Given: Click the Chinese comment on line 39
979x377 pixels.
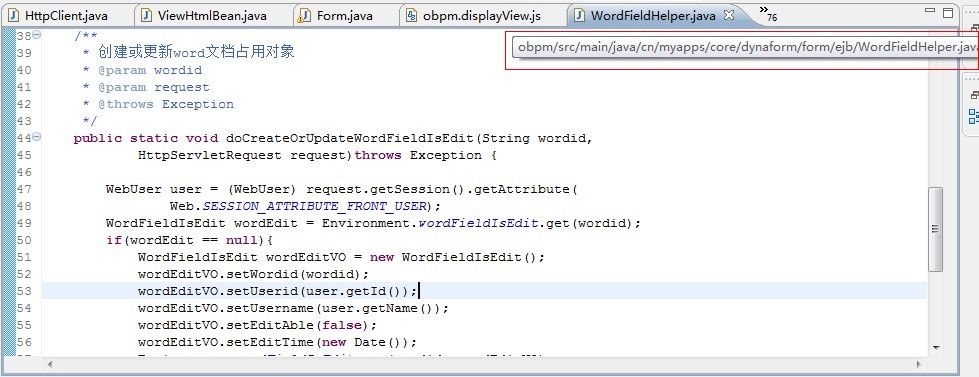Looking at the screenshot, I should [196, 52].
